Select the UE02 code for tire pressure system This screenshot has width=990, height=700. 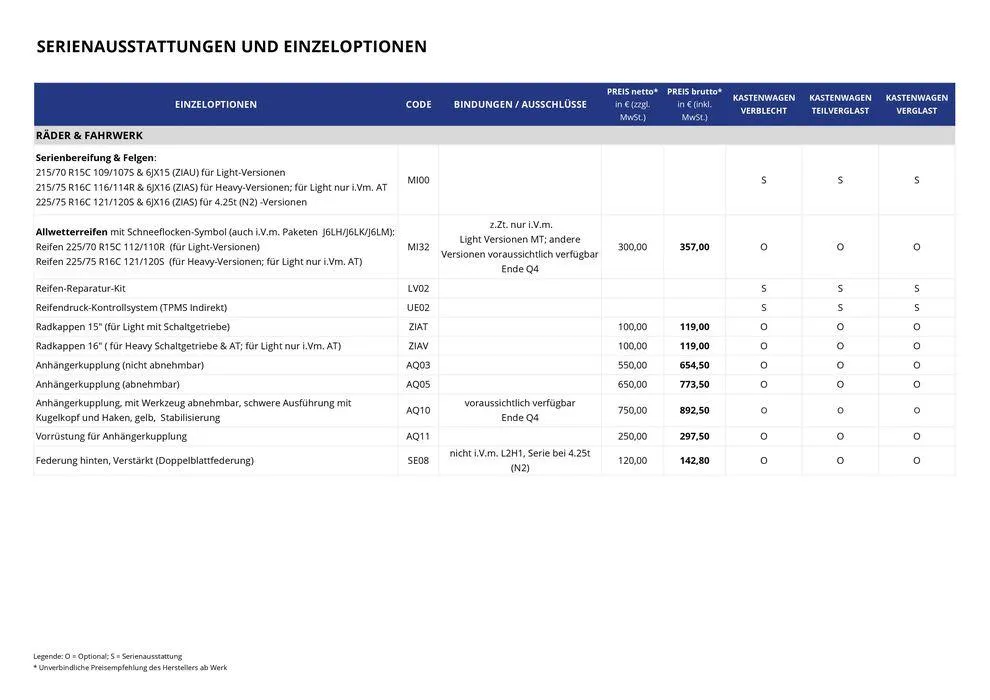click(418, 308)
